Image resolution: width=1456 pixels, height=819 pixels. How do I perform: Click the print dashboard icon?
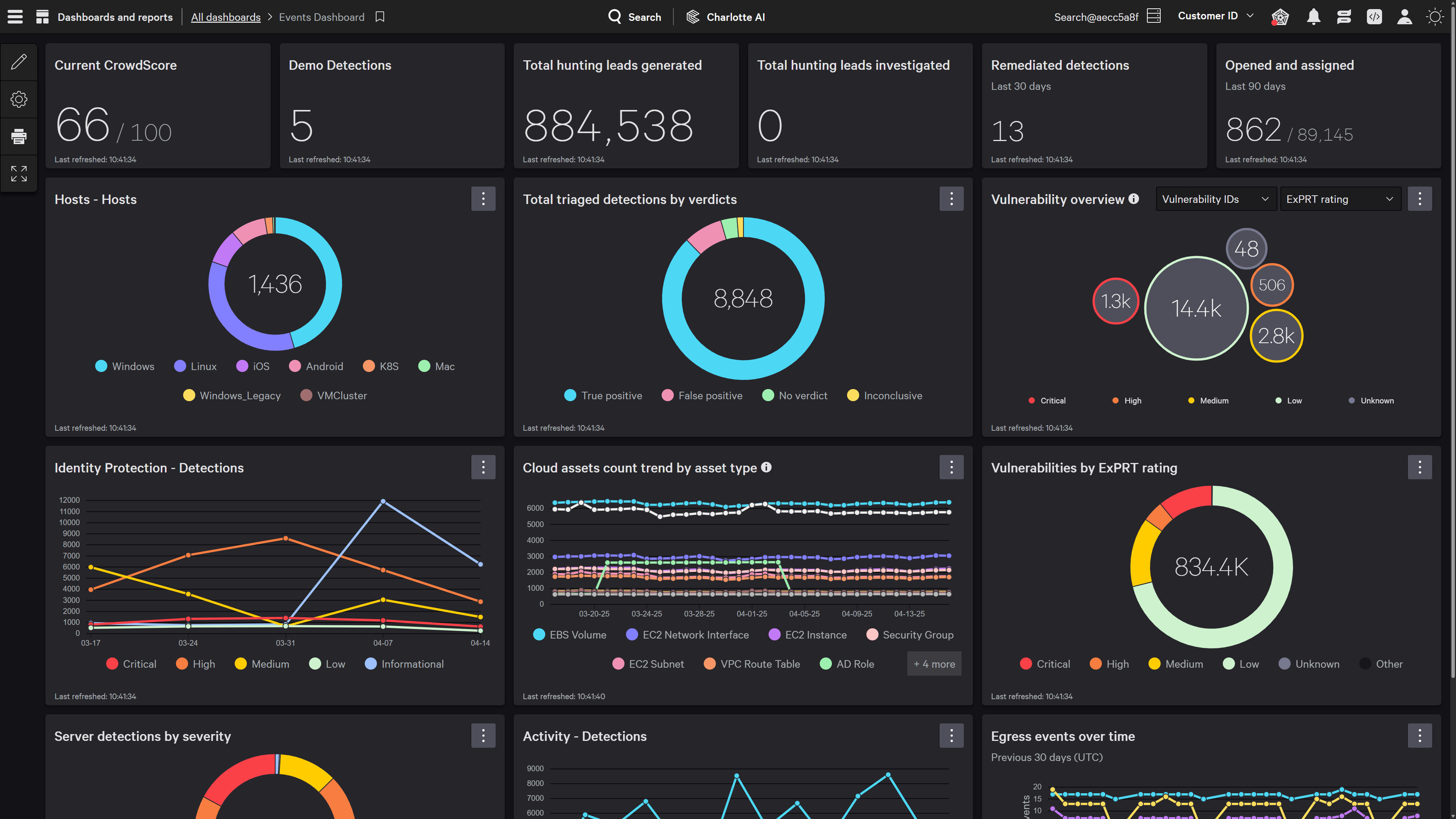[19, 136]
